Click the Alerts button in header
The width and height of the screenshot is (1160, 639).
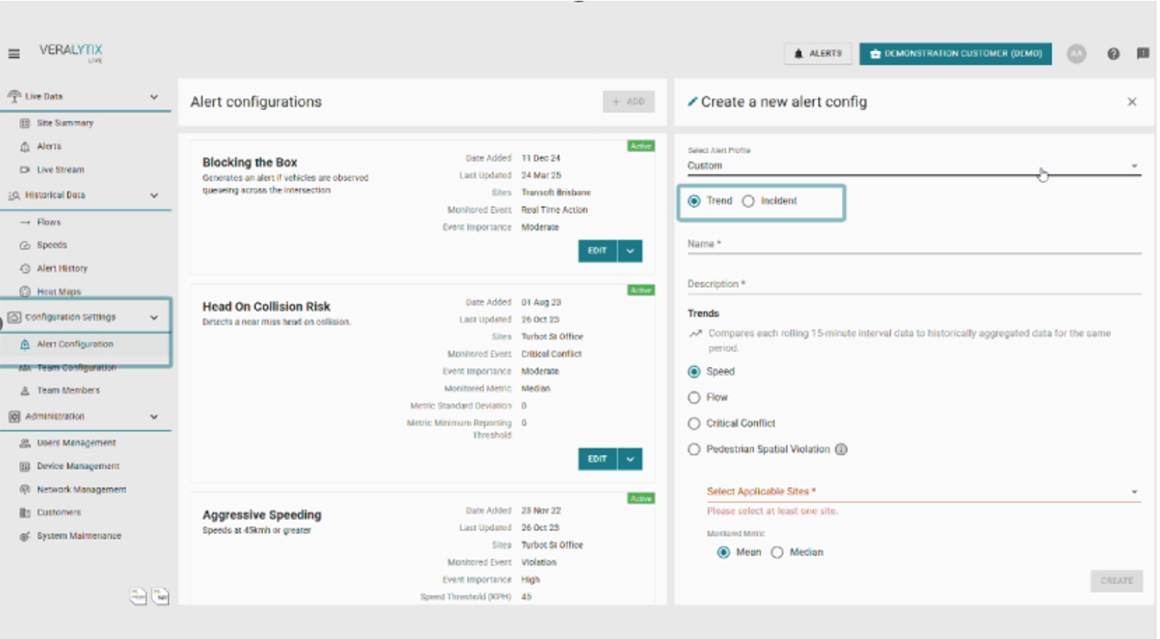817,54
